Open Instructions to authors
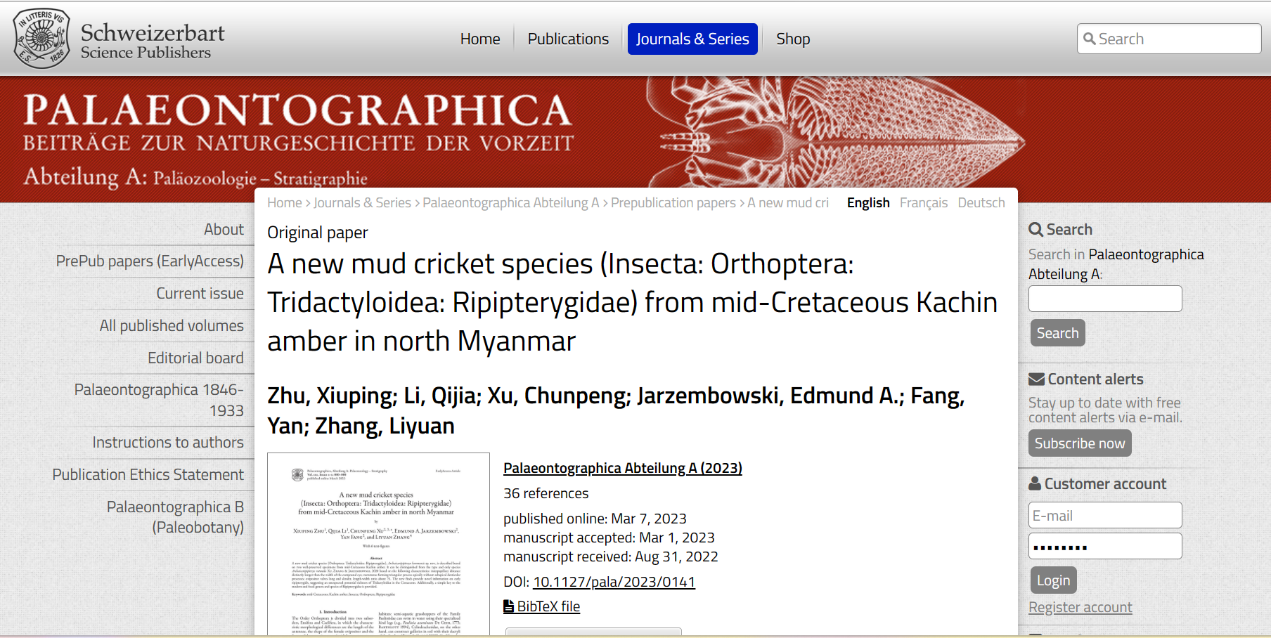Image resolution: width=1271 pixels, height=638 pixels. pyautogui.click(x=168, y=442)
